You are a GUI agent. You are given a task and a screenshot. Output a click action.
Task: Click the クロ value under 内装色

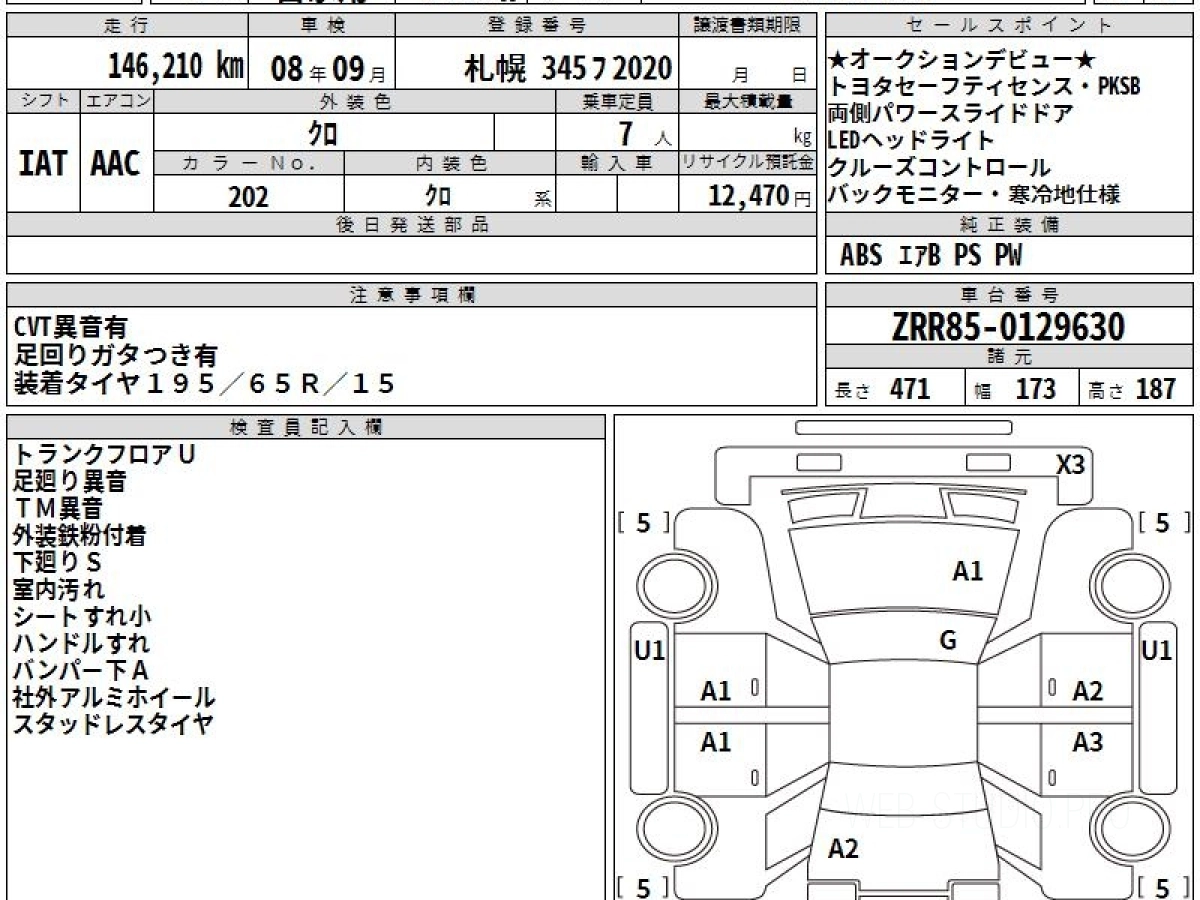pos(437,195)
